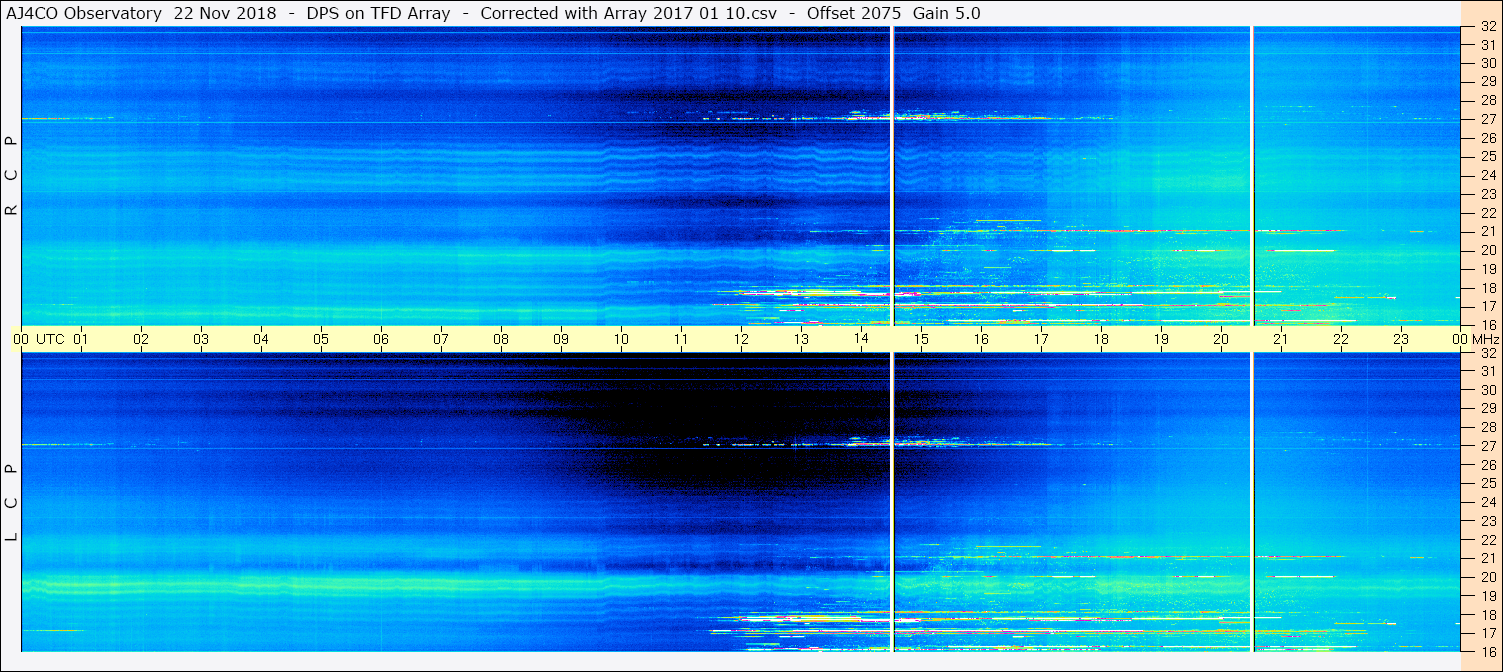Select the 14 hour mark on time axis
Viewport: 1503px width, 672px height.
pyautogui.click(x=861, y=339)
